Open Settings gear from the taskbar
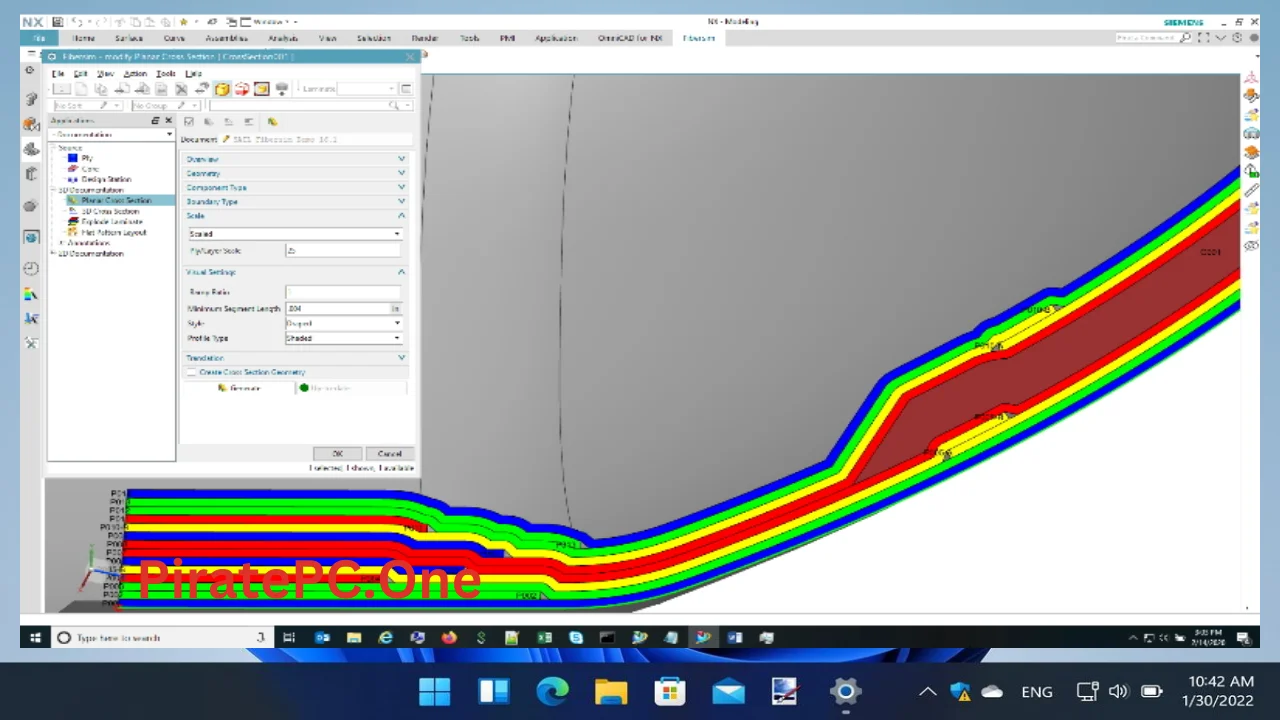Image resolution: width=1280 pixels, height=720 pixels. point(845,691)
